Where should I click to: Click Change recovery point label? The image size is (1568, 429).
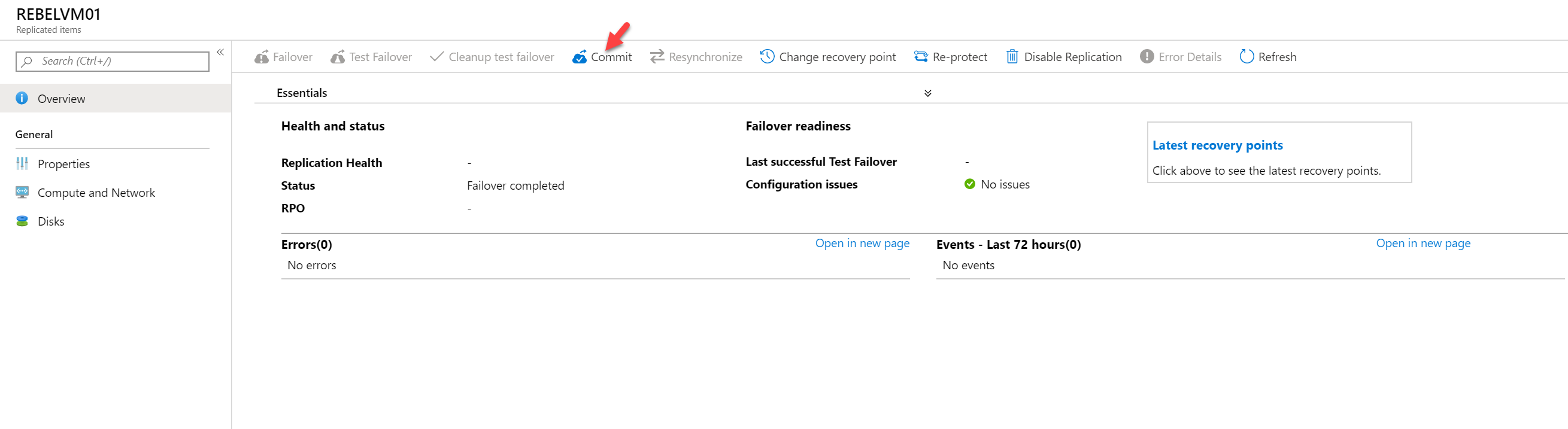click(837, 57)
